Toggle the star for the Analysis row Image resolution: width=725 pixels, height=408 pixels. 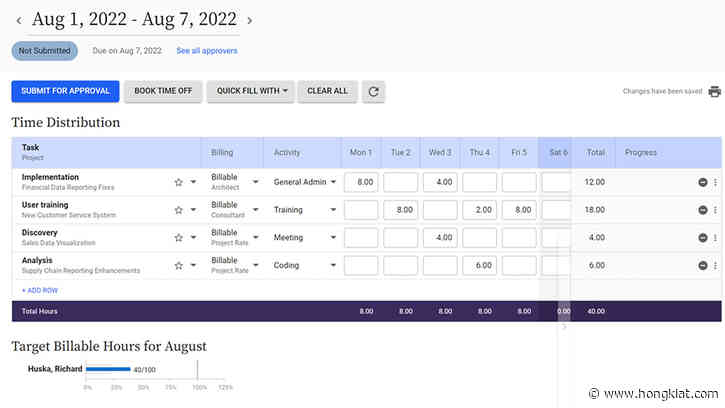178,266
